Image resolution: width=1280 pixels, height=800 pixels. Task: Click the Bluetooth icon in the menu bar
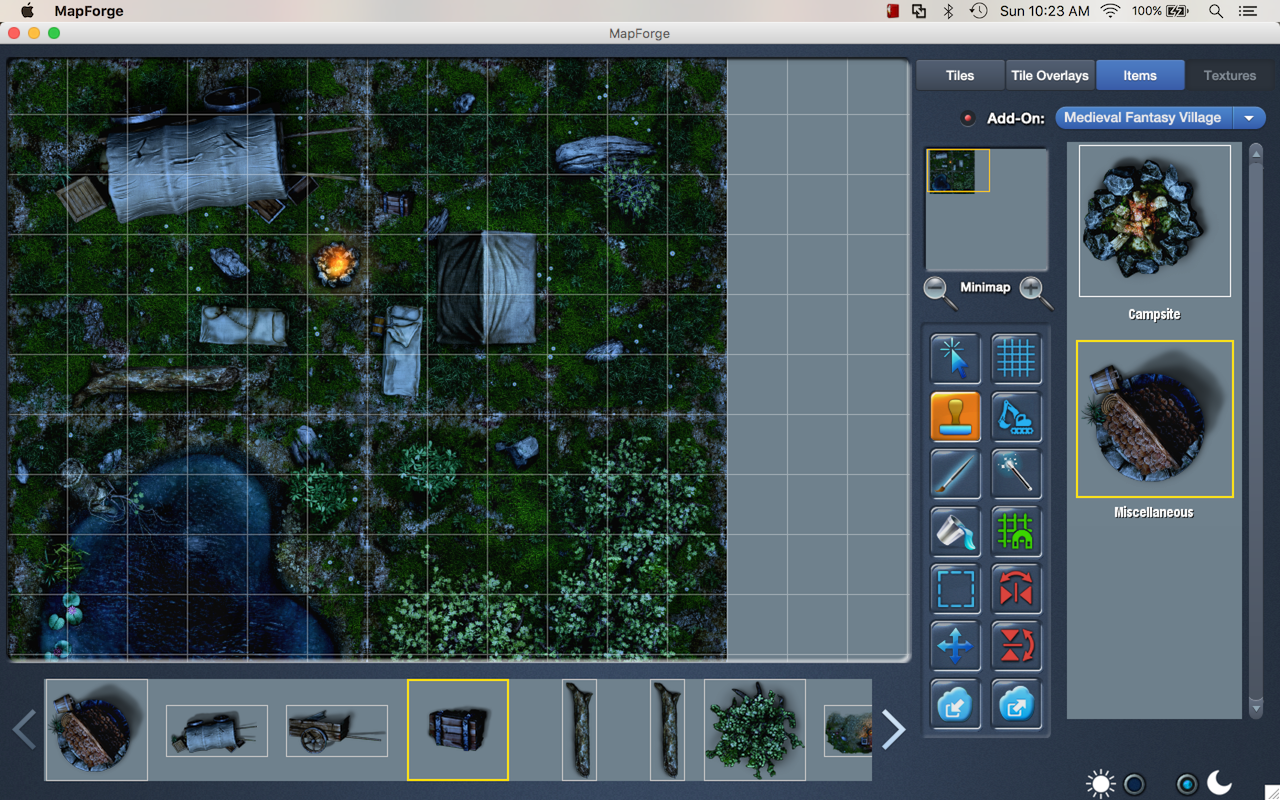(949, 11)
